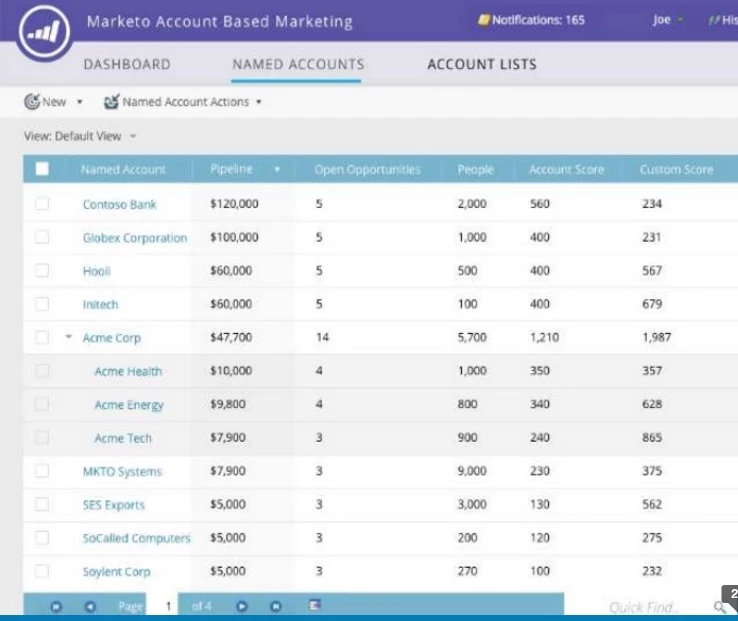738x621 pixels.
Task: Open the Contoso Bank account link
Action: point(120,204)
